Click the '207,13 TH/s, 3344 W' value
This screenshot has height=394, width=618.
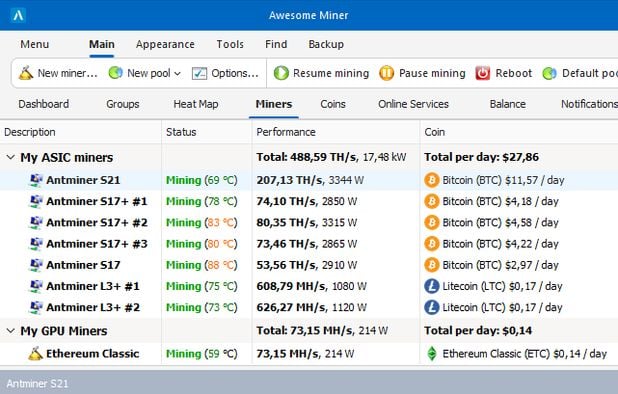point(310,180)
